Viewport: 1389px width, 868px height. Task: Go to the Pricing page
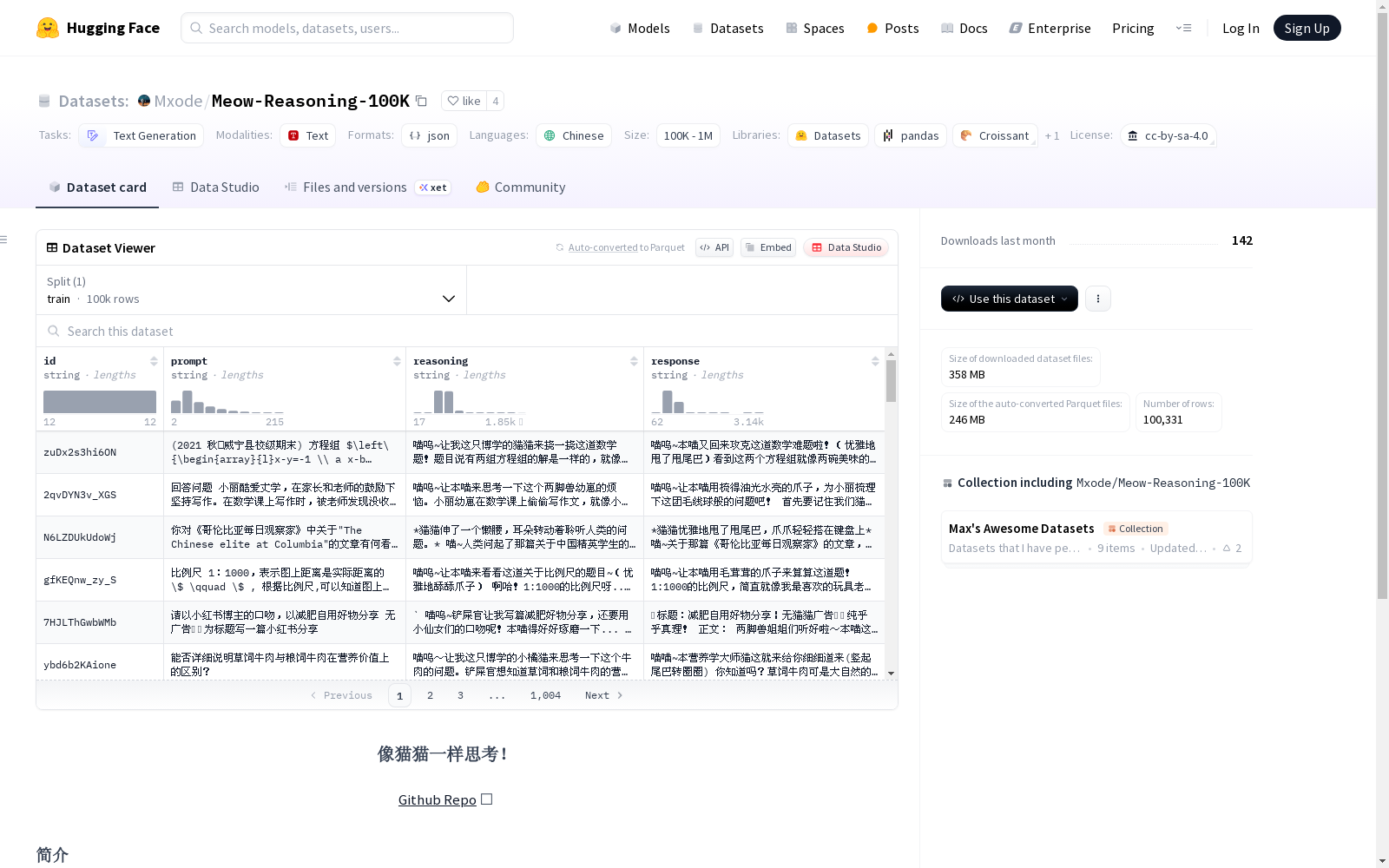tap(1133, 28)
